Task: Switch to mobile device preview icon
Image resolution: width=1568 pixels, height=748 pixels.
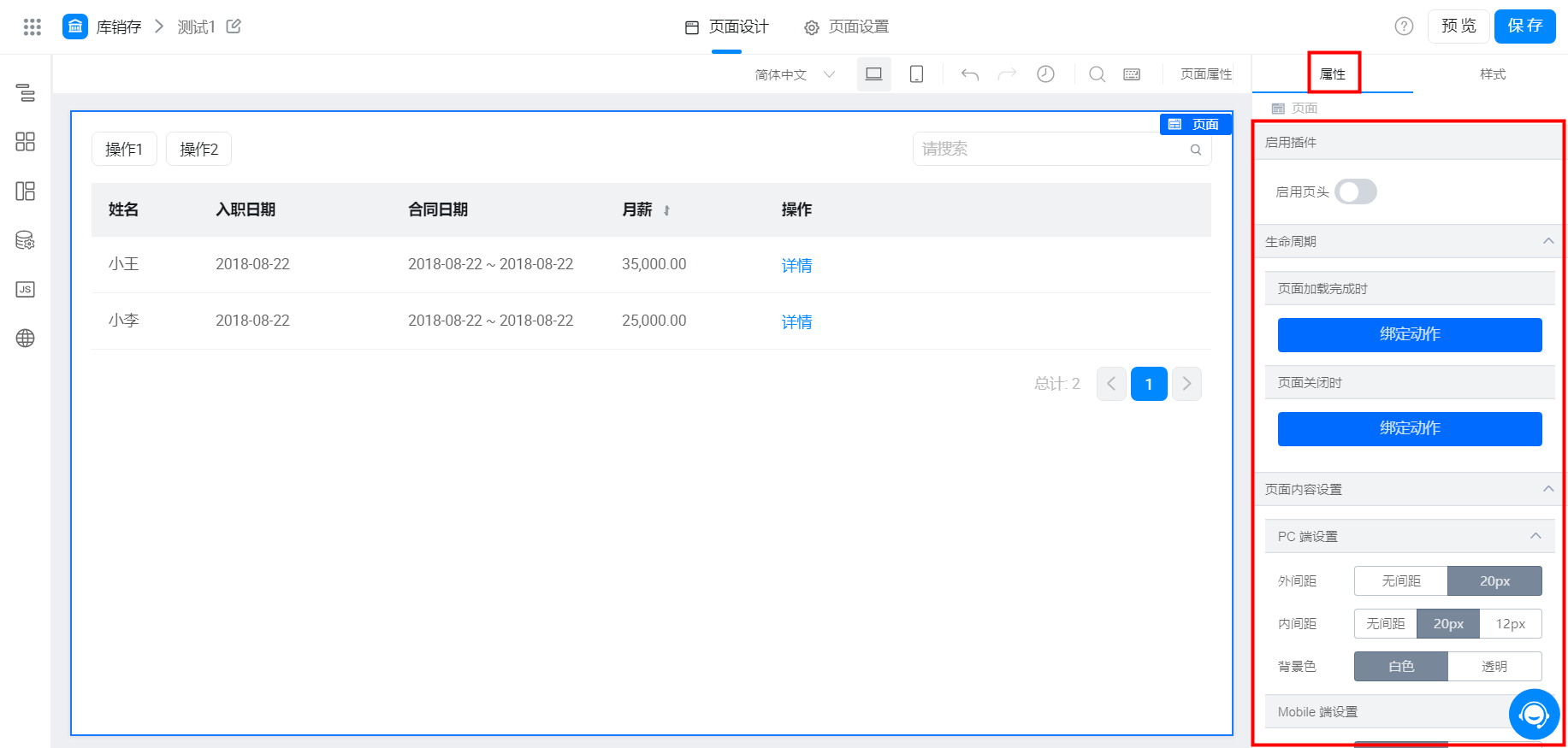Action: pyautogui.click(x=916, y=74)
